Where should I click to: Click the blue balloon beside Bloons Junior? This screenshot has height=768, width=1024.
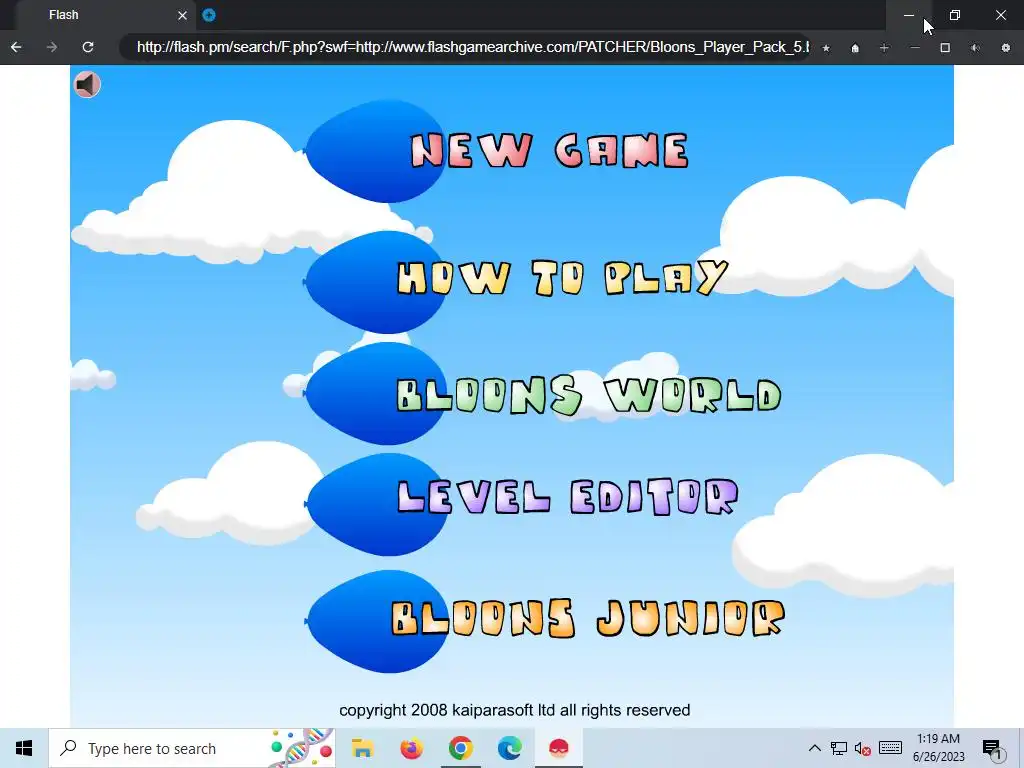point(375,621)
